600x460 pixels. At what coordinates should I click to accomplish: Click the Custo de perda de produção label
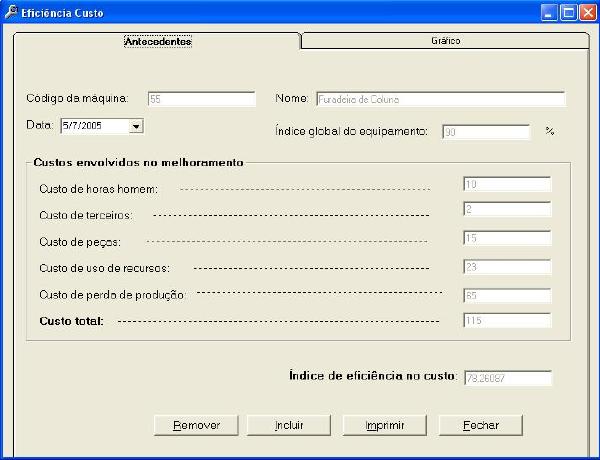(x=112, y=295)
